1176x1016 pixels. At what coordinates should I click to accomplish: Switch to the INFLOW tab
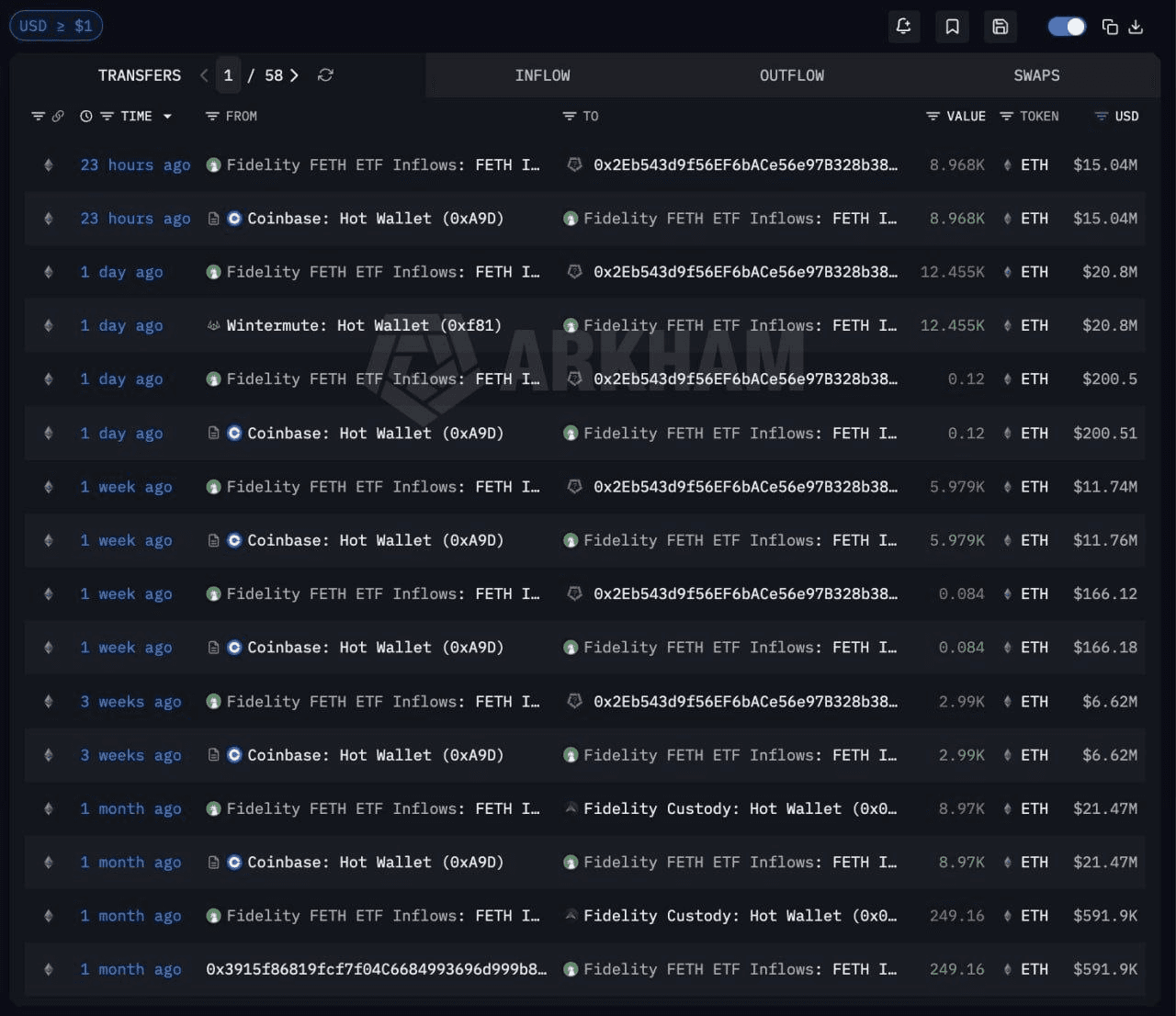(x=542, y=75)
